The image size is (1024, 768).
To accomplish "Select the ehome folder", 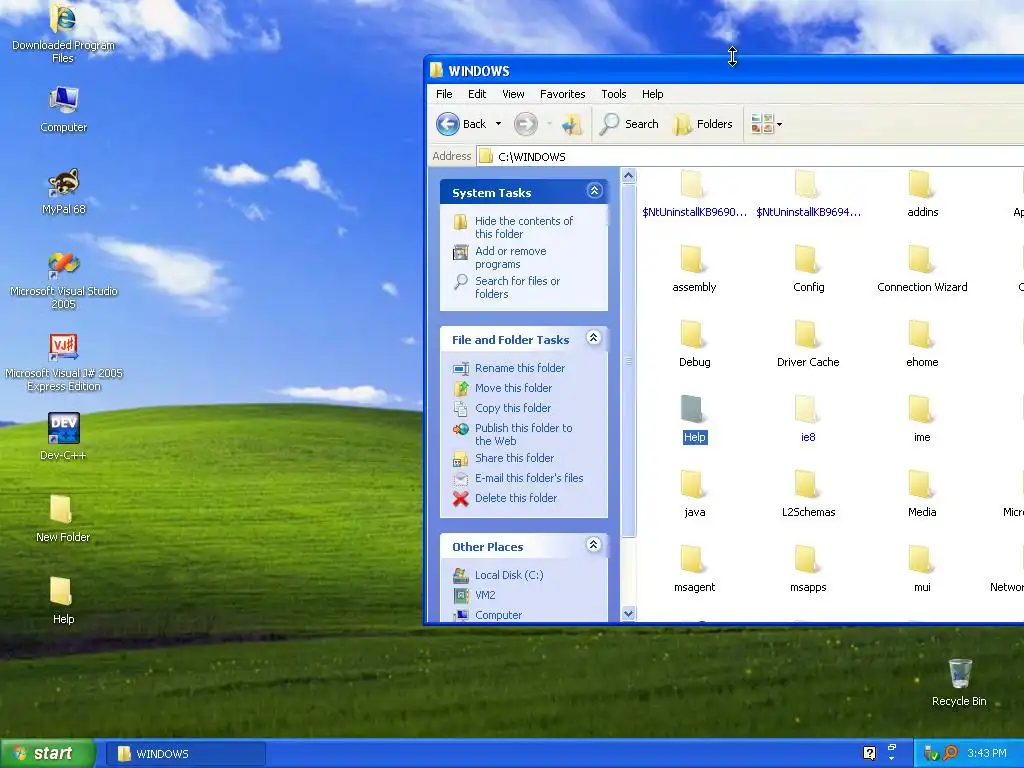I will coord(922,344).
